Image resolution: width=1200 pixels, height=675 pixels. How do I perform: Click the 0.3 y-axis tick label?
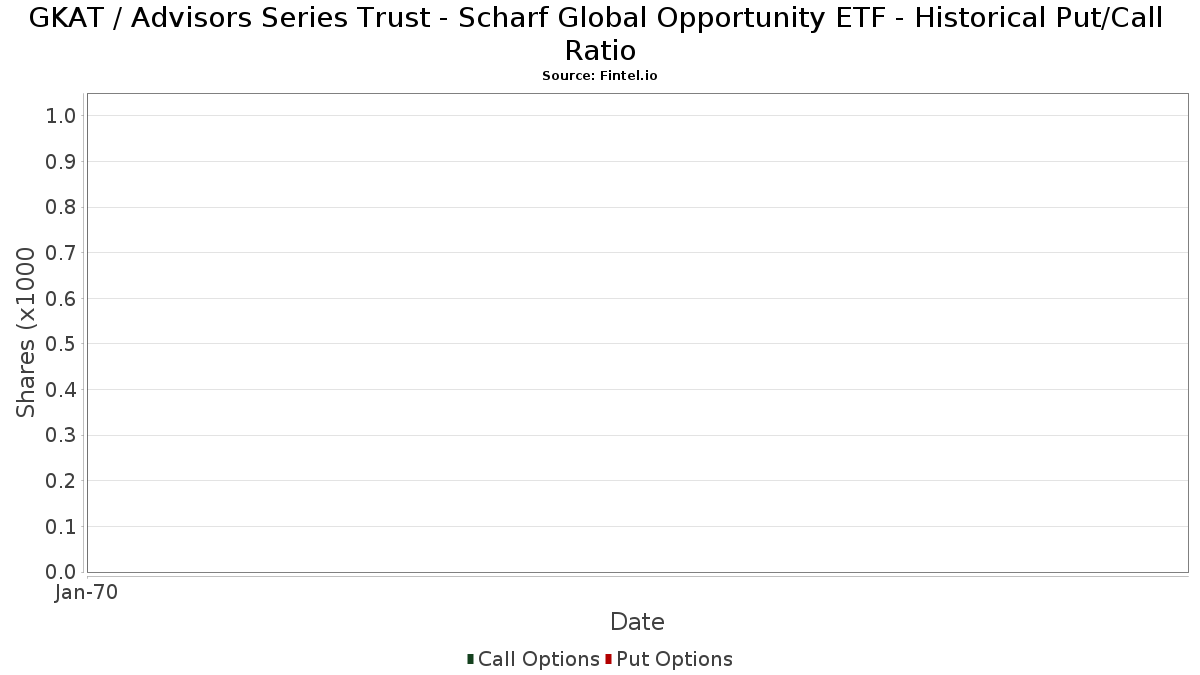61,435
